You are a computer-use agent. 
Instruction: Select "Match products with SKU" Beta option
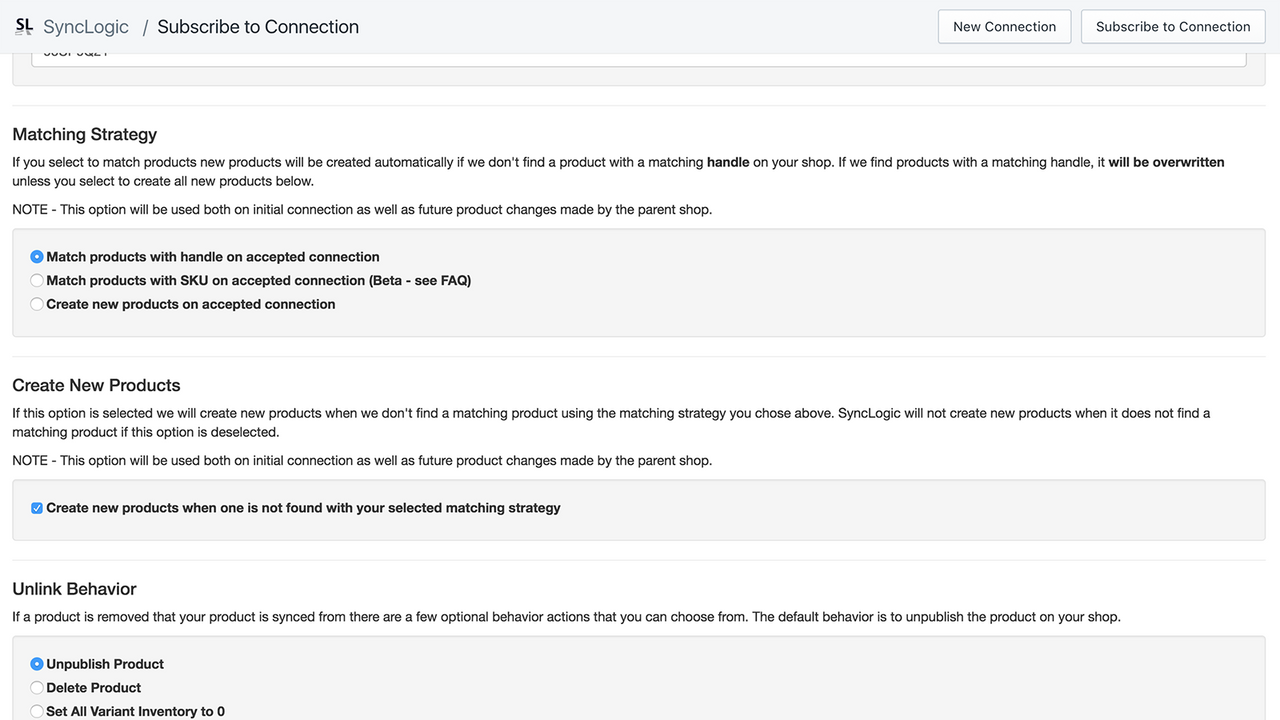(x=36, y=280)
